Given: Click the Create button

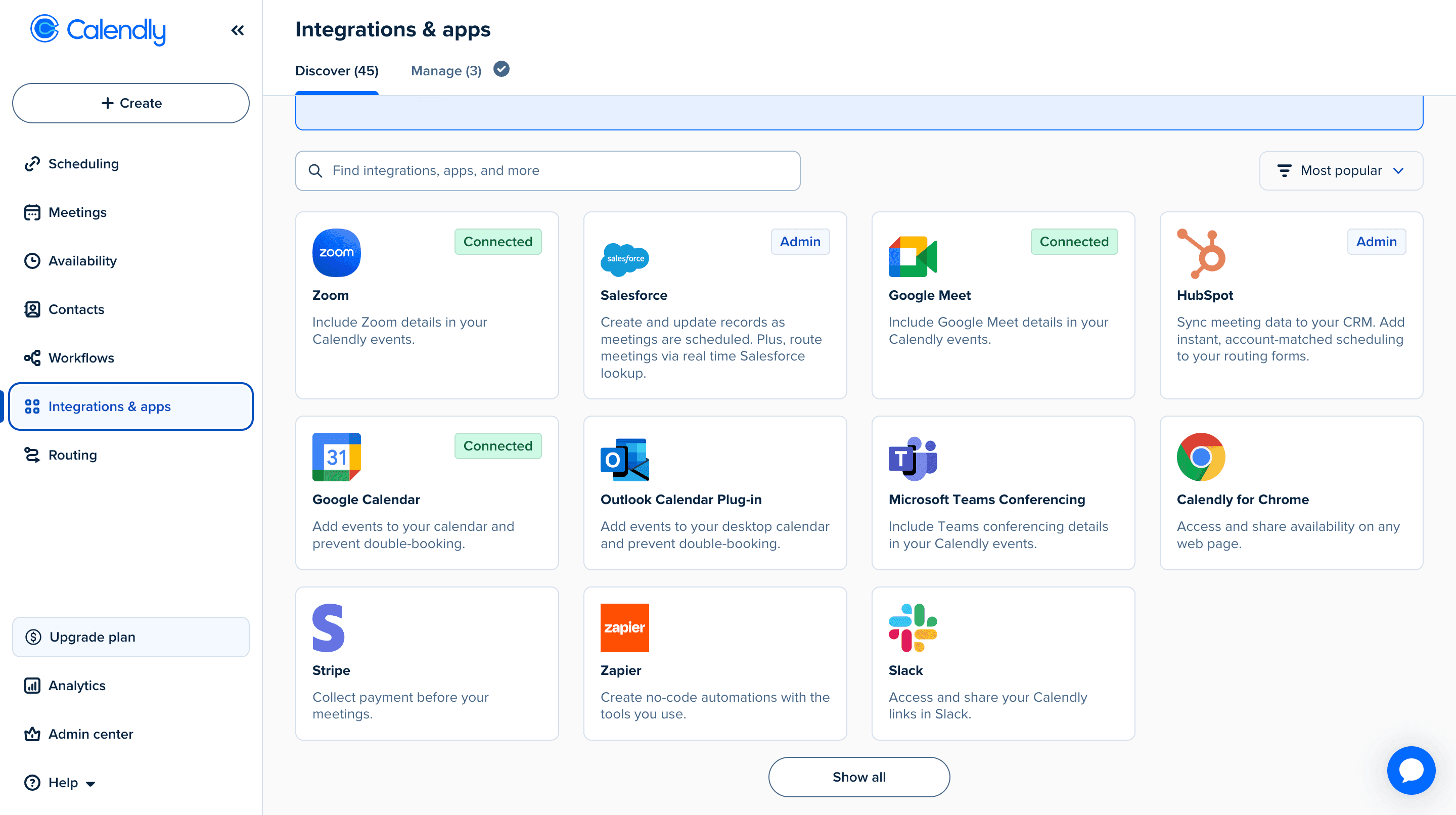Looking at the screenshot, I should [x=130, y=103].
